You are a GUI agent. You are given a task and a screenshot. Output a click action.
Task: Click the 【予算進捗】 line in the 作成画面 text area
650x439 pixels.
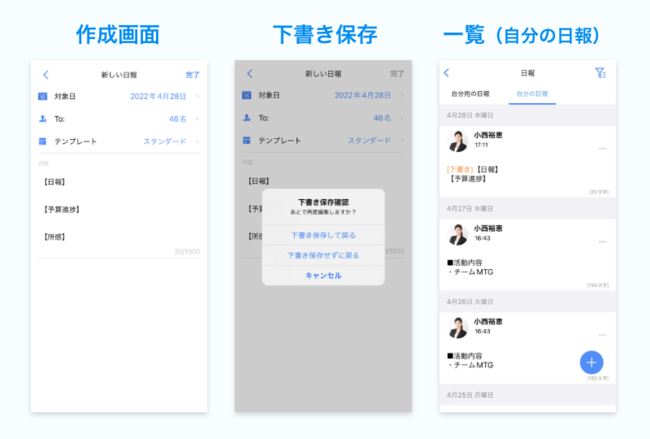[62, 209]
